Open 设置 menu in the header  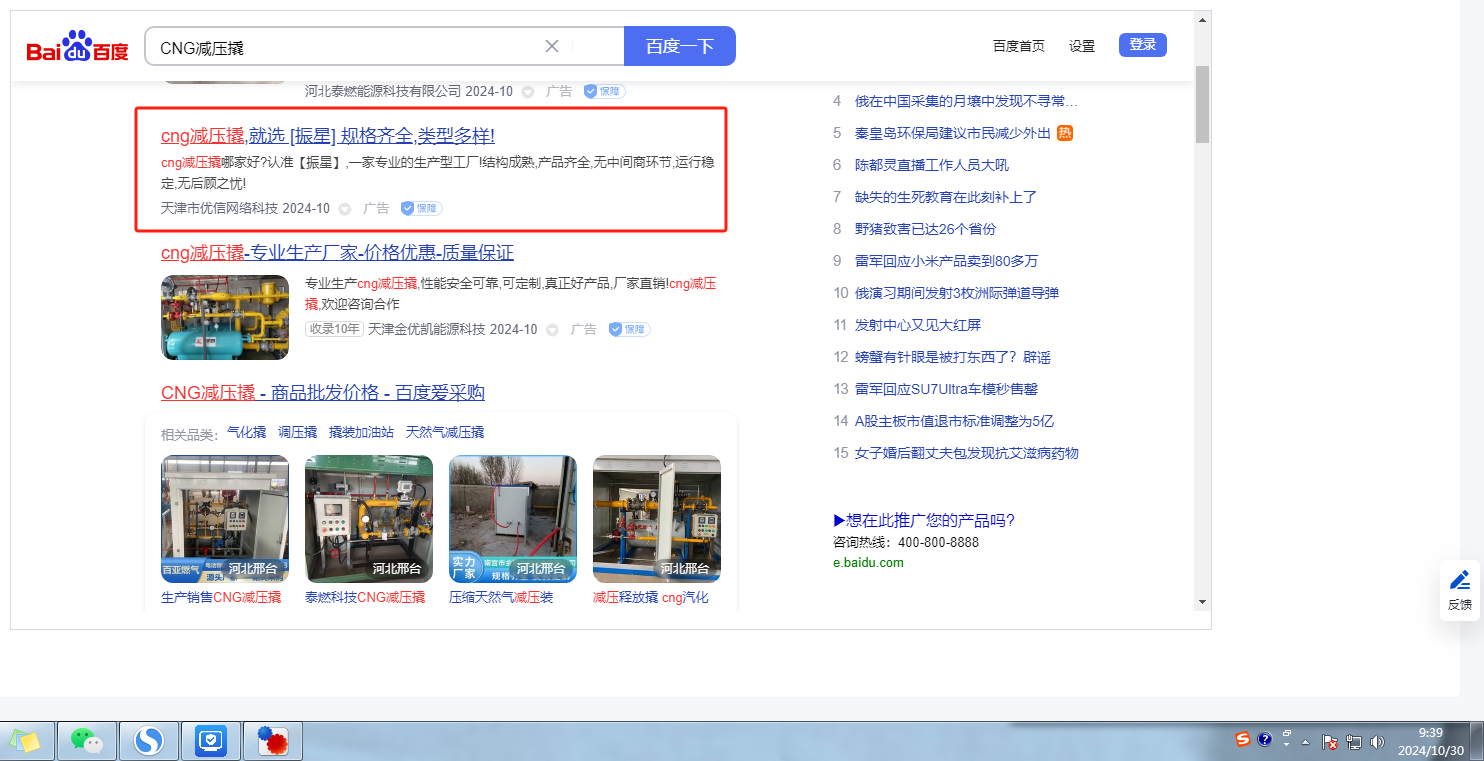[x=1082, y=46]
